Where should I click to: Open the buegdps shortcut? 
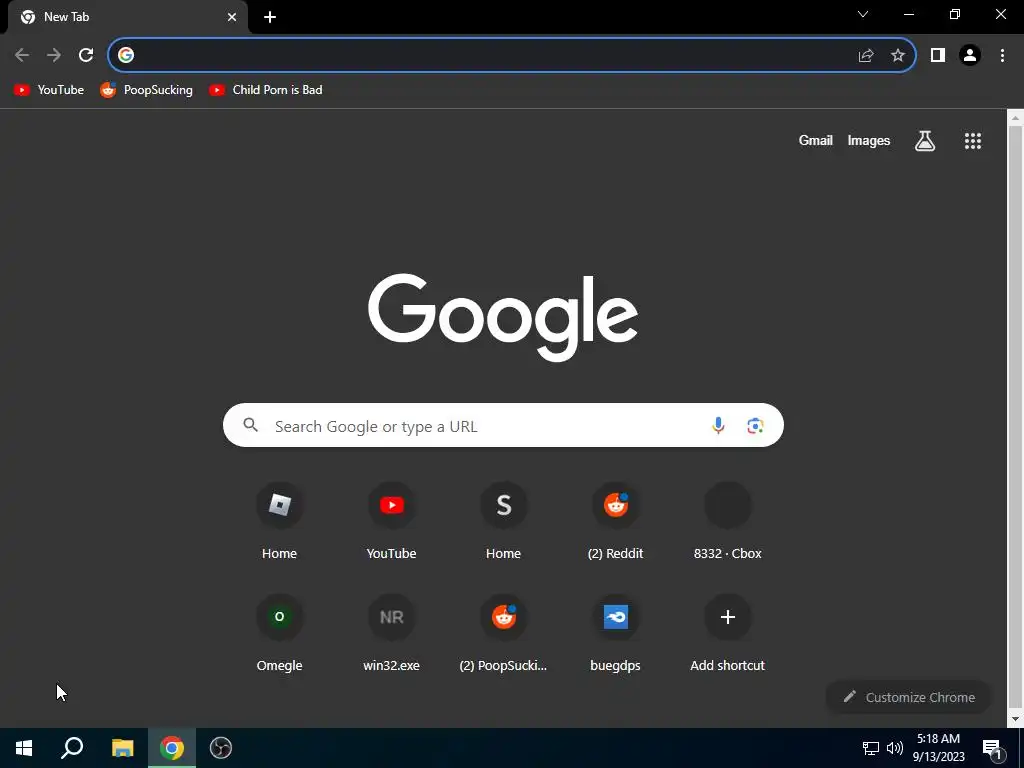point(616,633)
